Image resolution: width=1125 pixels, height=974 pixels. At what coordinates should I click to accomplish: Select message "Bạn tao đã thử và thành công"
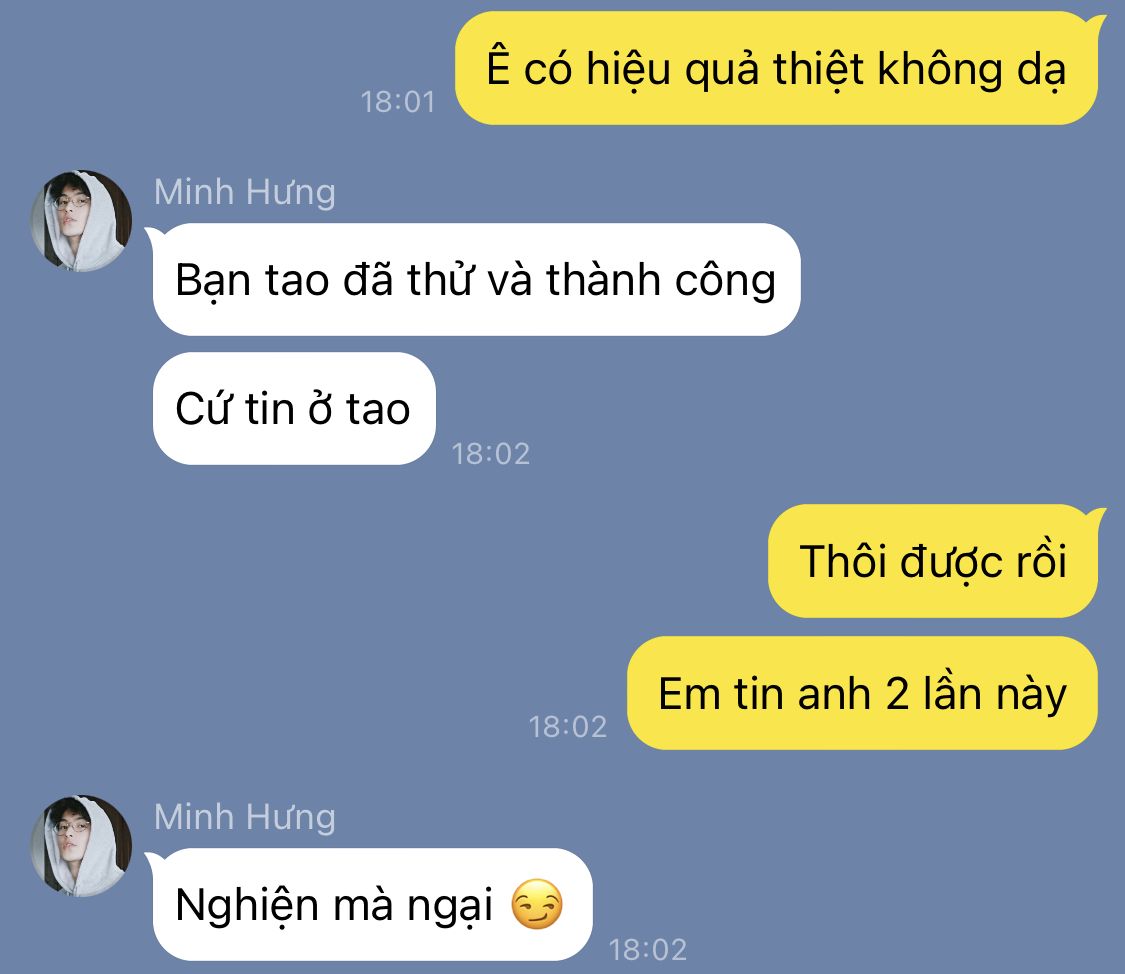pos(476,279)
